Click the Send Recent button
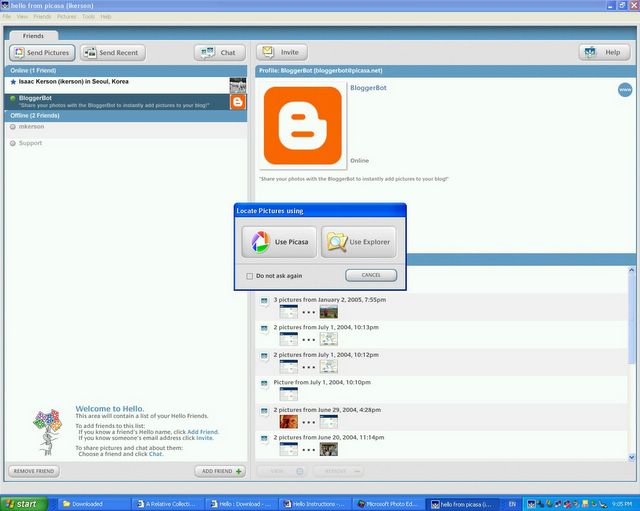This screenshot has height=511, width=640. (113, 53)
